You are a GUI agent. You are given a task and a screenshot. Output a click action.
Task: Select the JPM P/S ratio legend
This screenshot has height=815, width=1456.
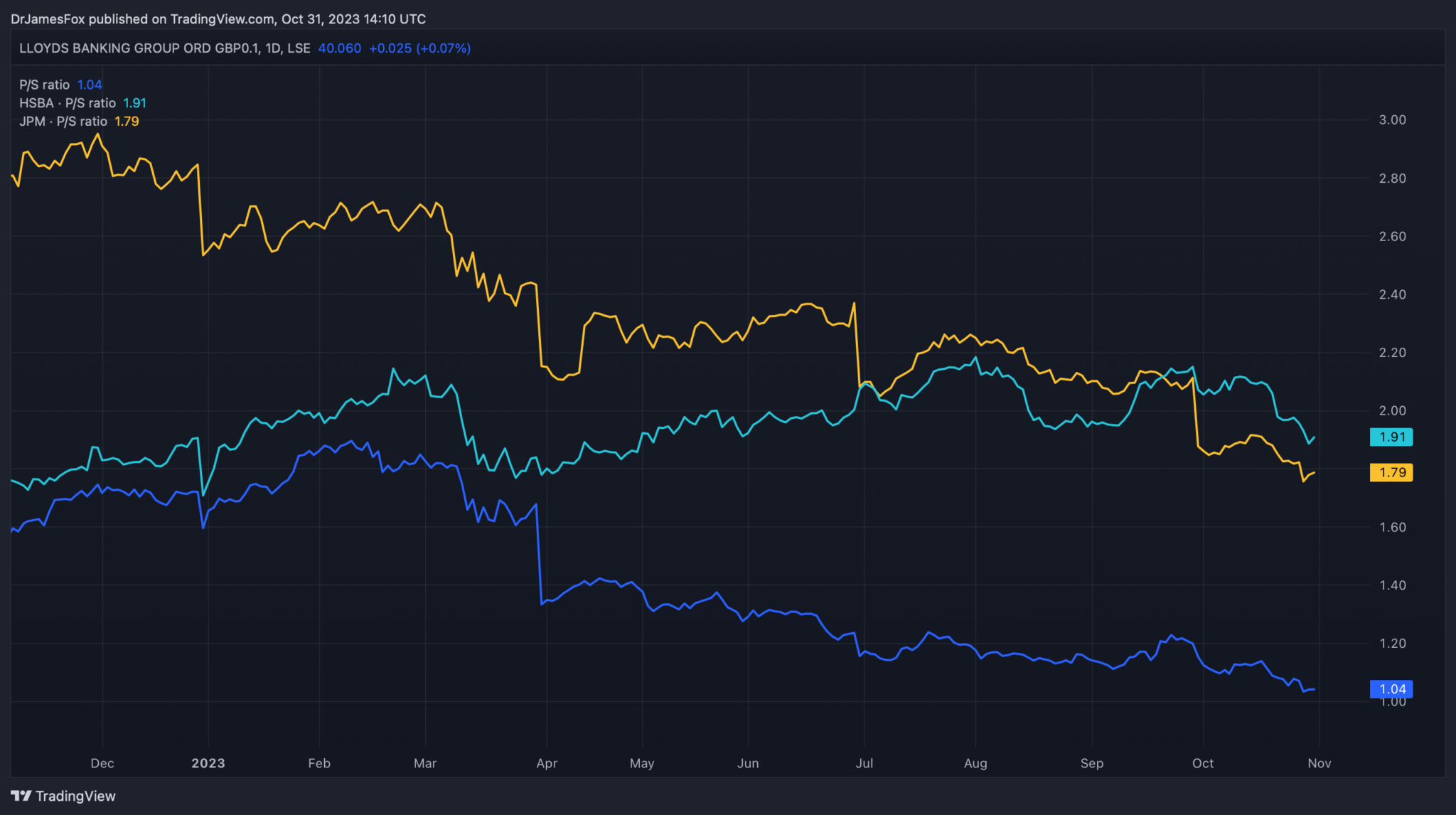point(63,122)
